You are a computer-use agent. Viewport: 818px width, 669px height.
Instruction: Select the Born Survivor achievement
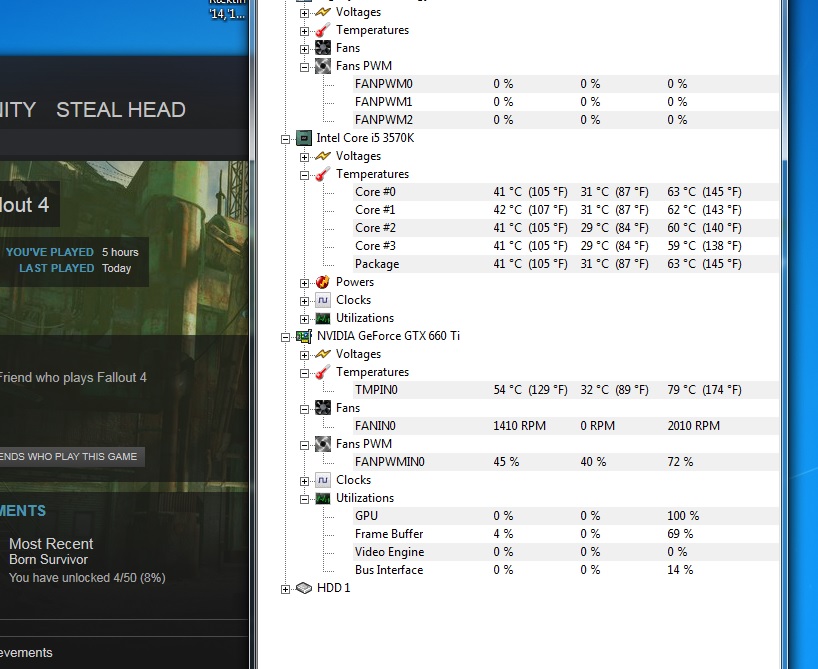48,560
